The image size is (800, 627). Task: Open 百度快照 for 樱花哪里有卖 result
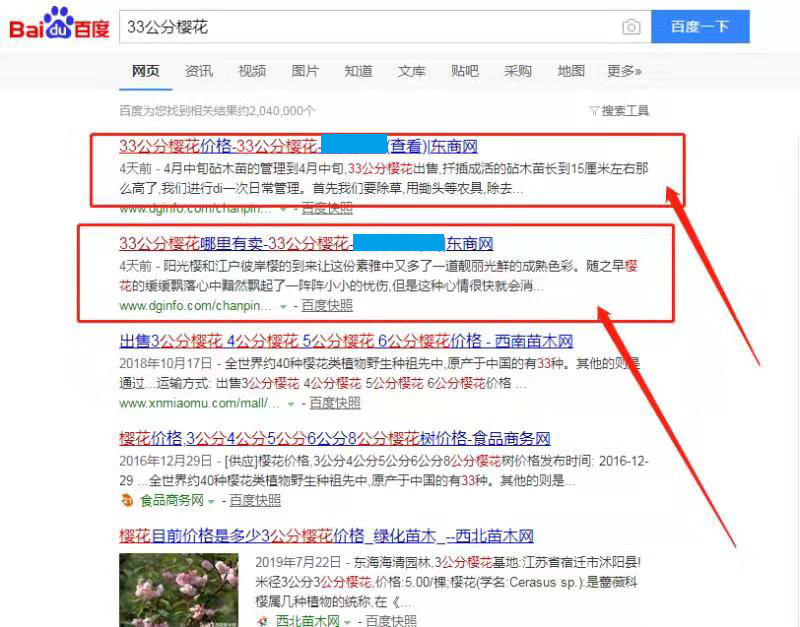(327, 306)
